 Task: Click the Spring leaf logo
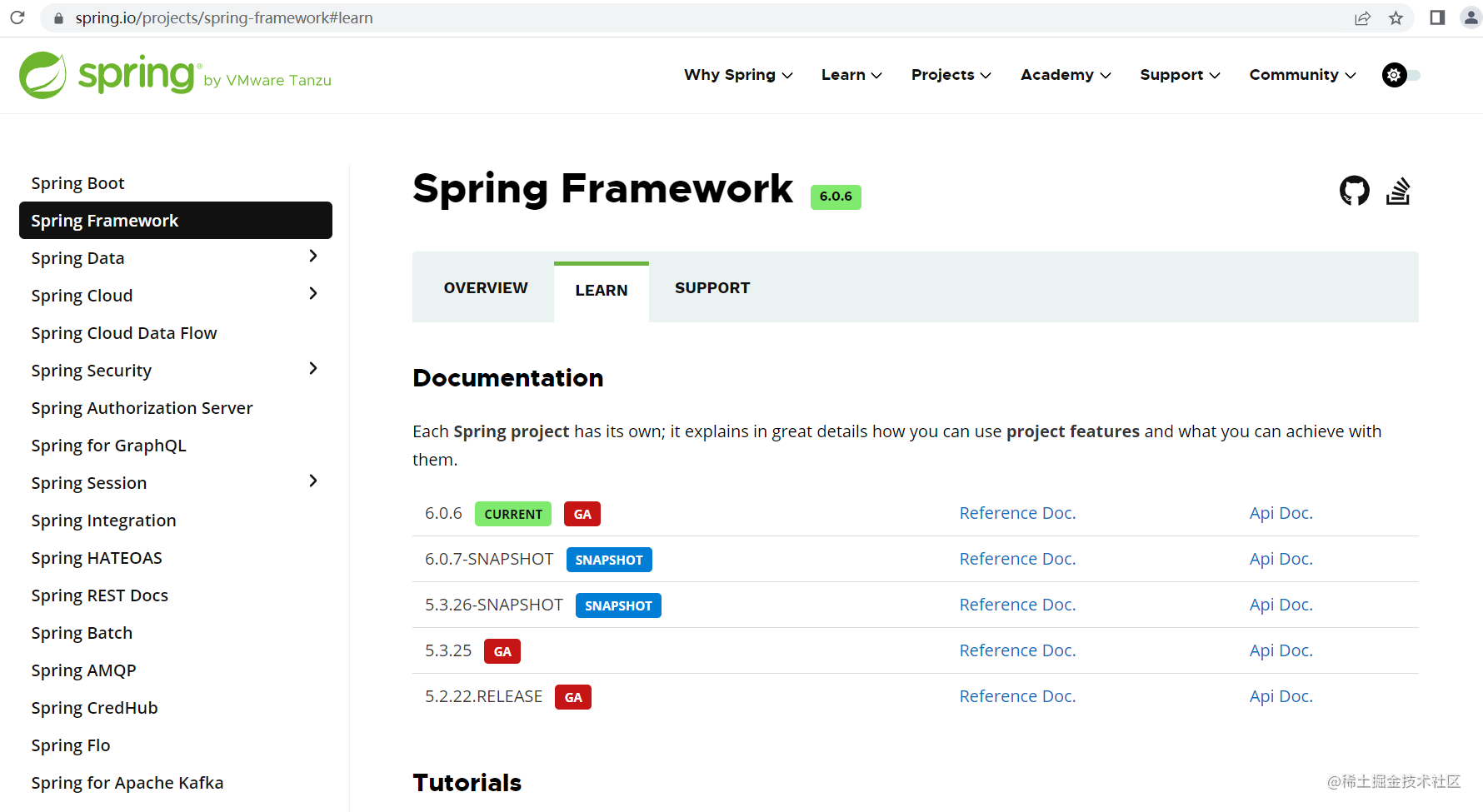point(42,75)
